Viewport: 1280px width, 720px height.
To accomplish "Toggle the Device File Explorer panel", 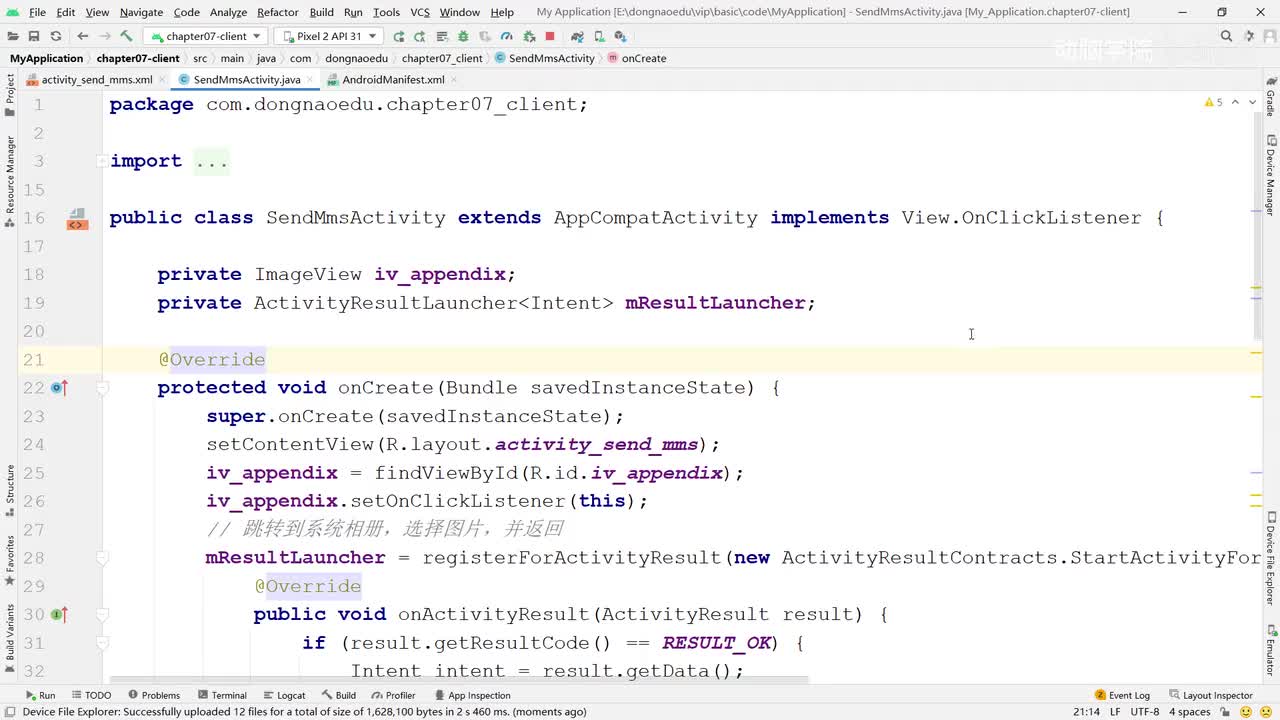I will point(1270,560).
